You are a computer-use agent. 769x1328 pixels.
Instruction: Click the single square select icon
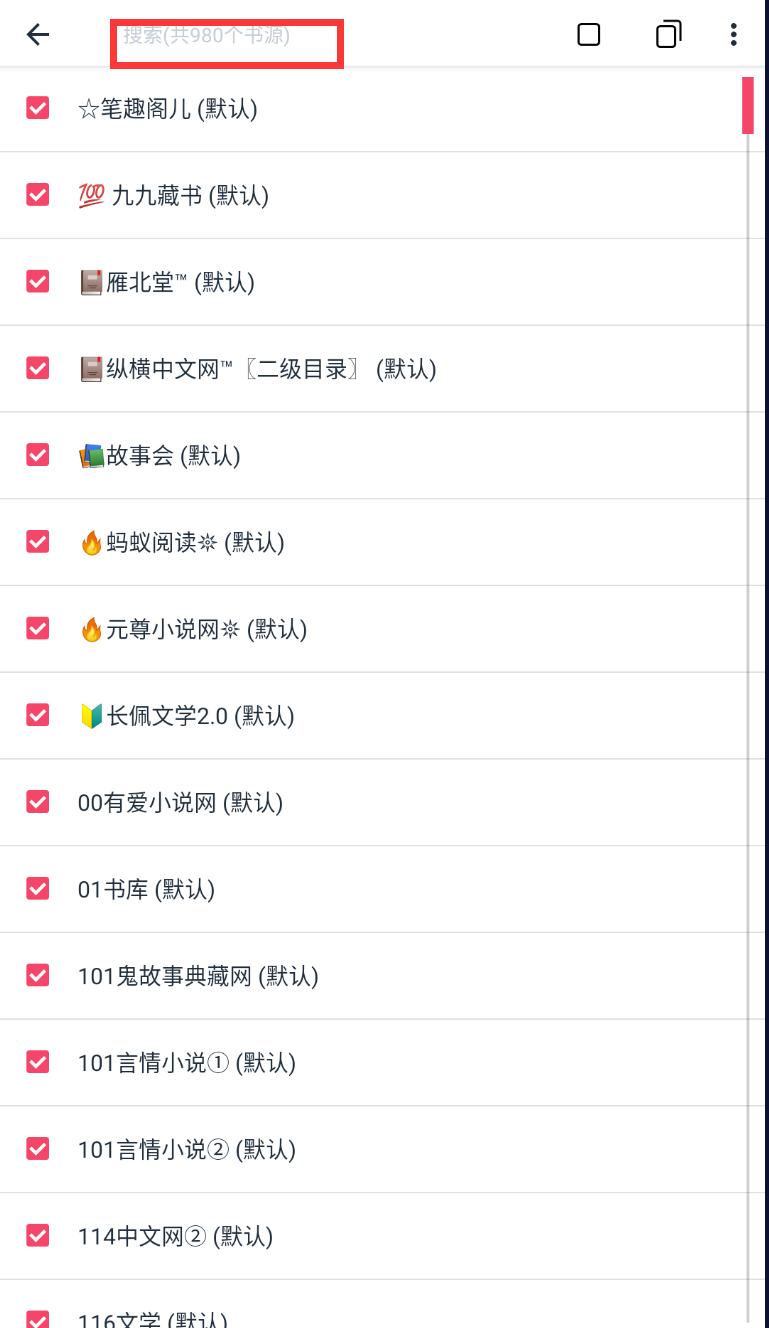(589, 35)
